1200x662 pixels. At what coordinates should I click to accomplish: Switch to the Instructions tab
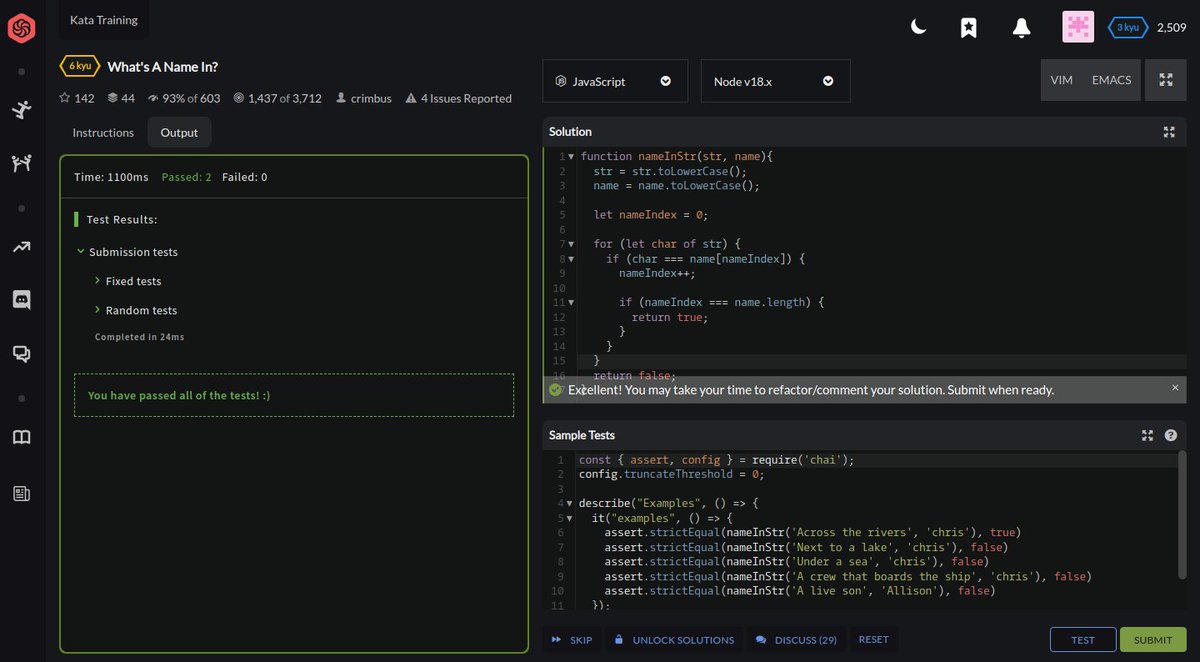[103, 132]
